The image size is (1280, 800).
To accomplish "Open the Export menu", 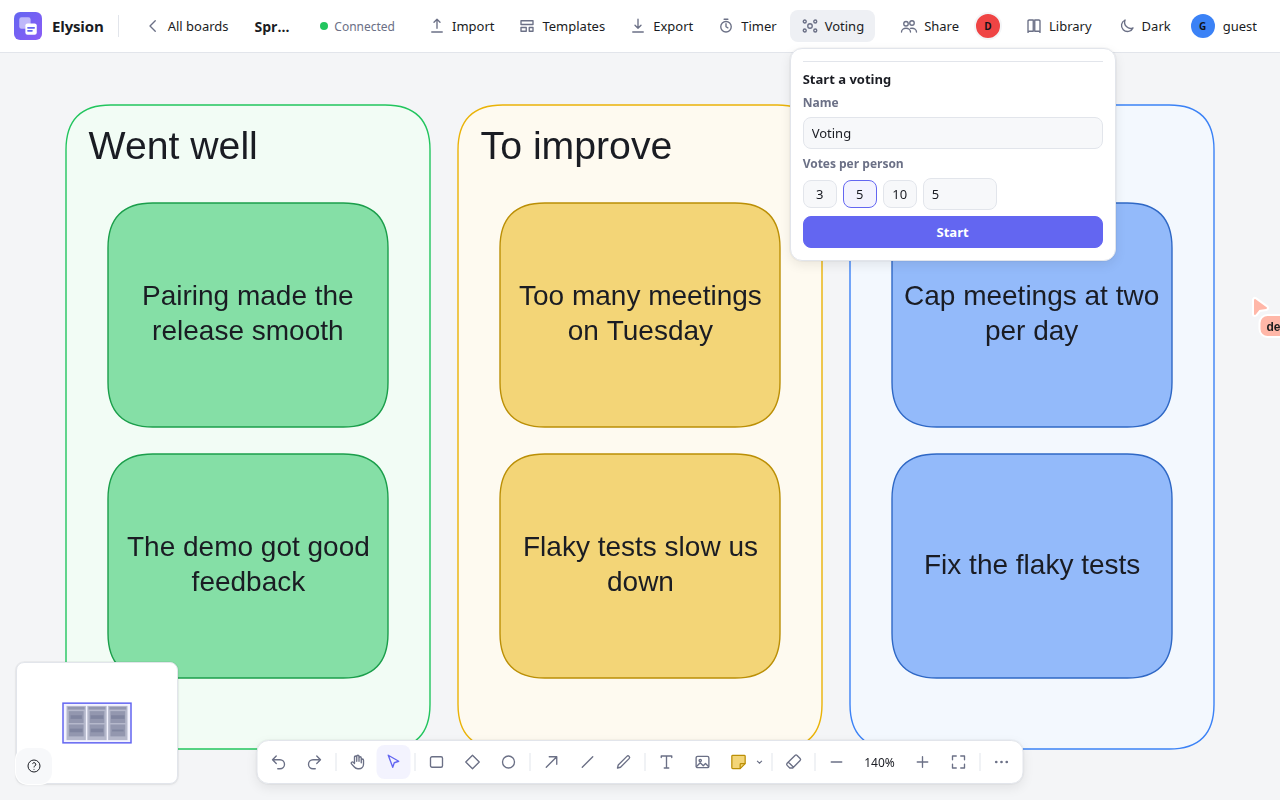I will 662,26.
